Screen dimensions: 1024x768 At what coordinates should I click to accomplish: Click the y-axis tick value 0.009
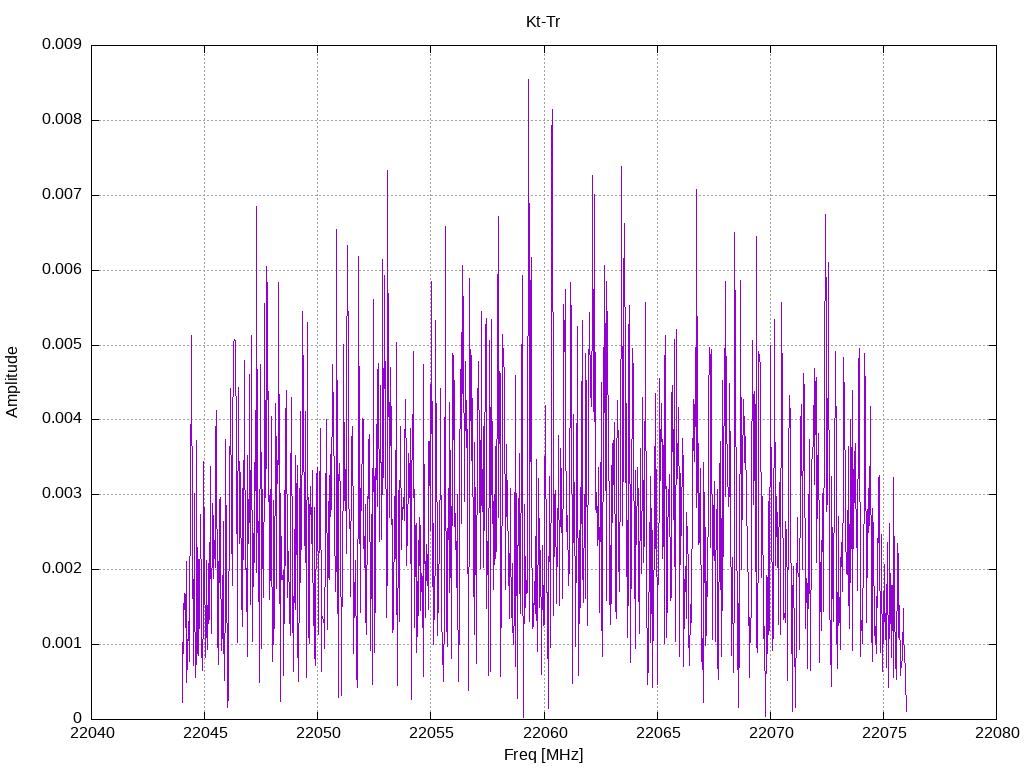[62, 44]
